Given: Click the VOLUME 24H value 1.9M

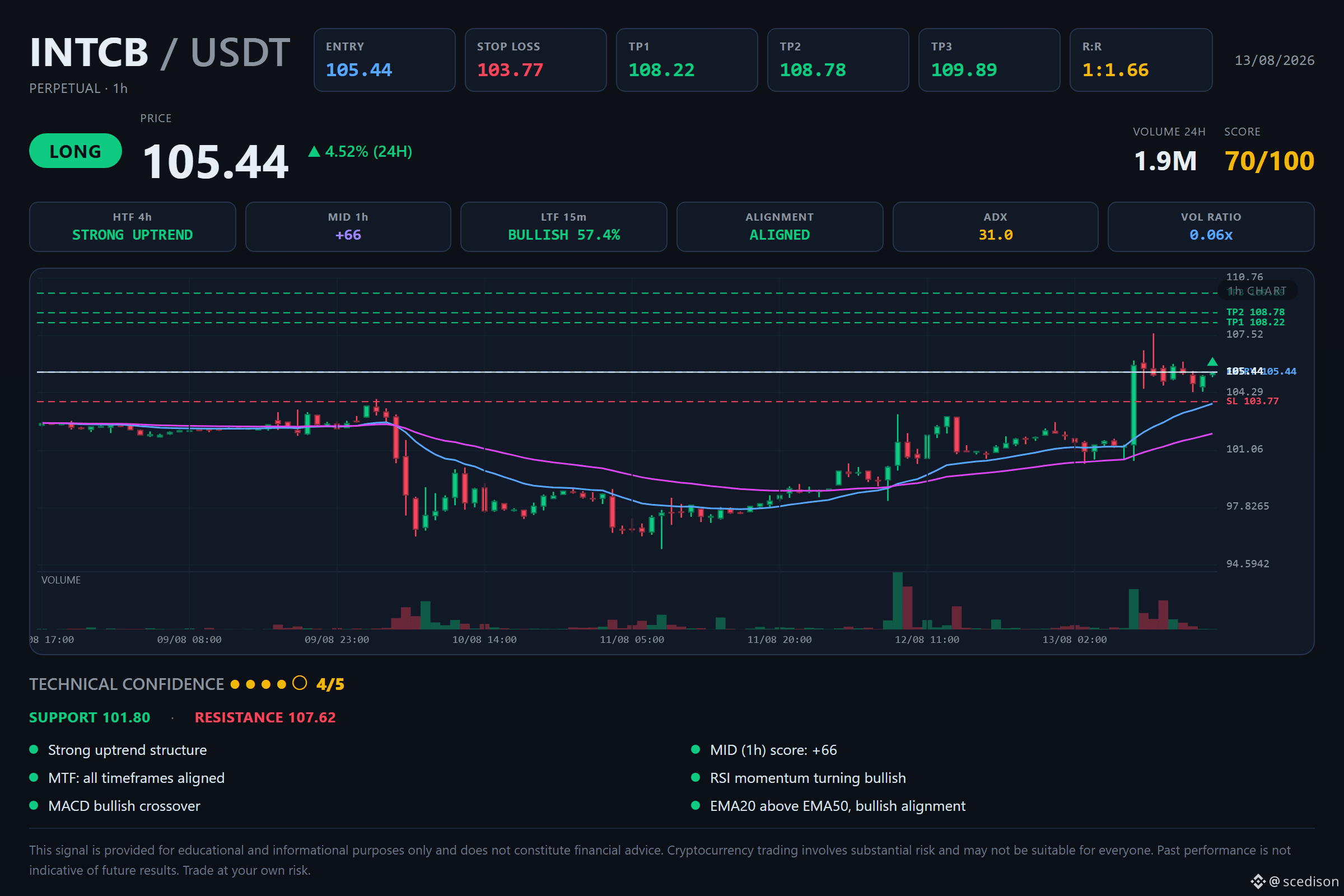Looking at the screenshot, I should coord(1165,161).
